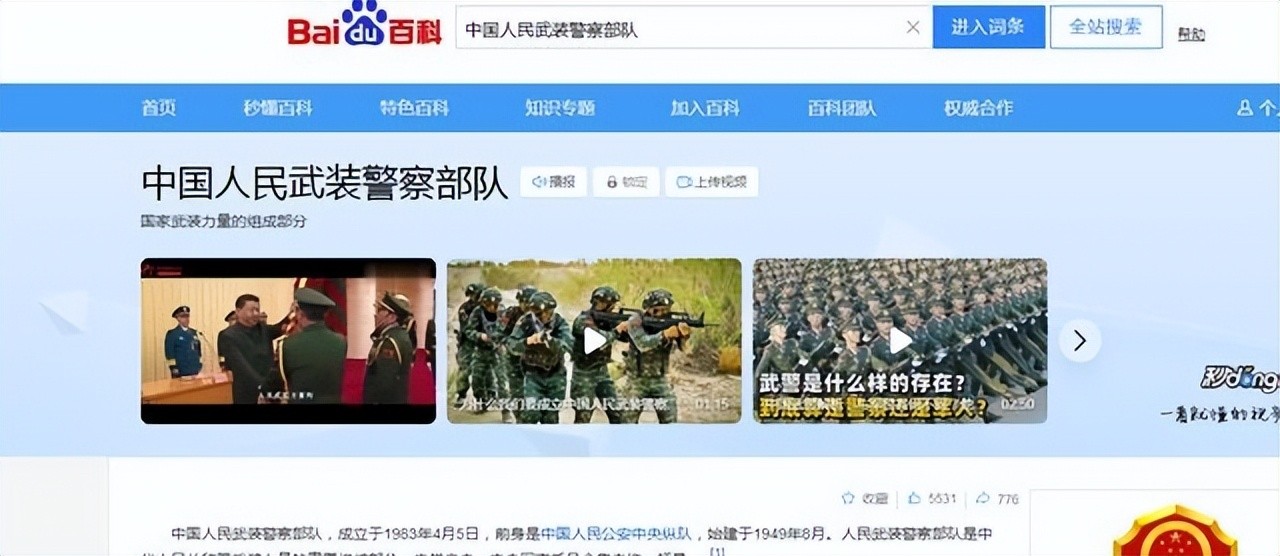Click the 进入词条 button
The width and height of the screenshot is (1280, 556).
tap(989, 27)
